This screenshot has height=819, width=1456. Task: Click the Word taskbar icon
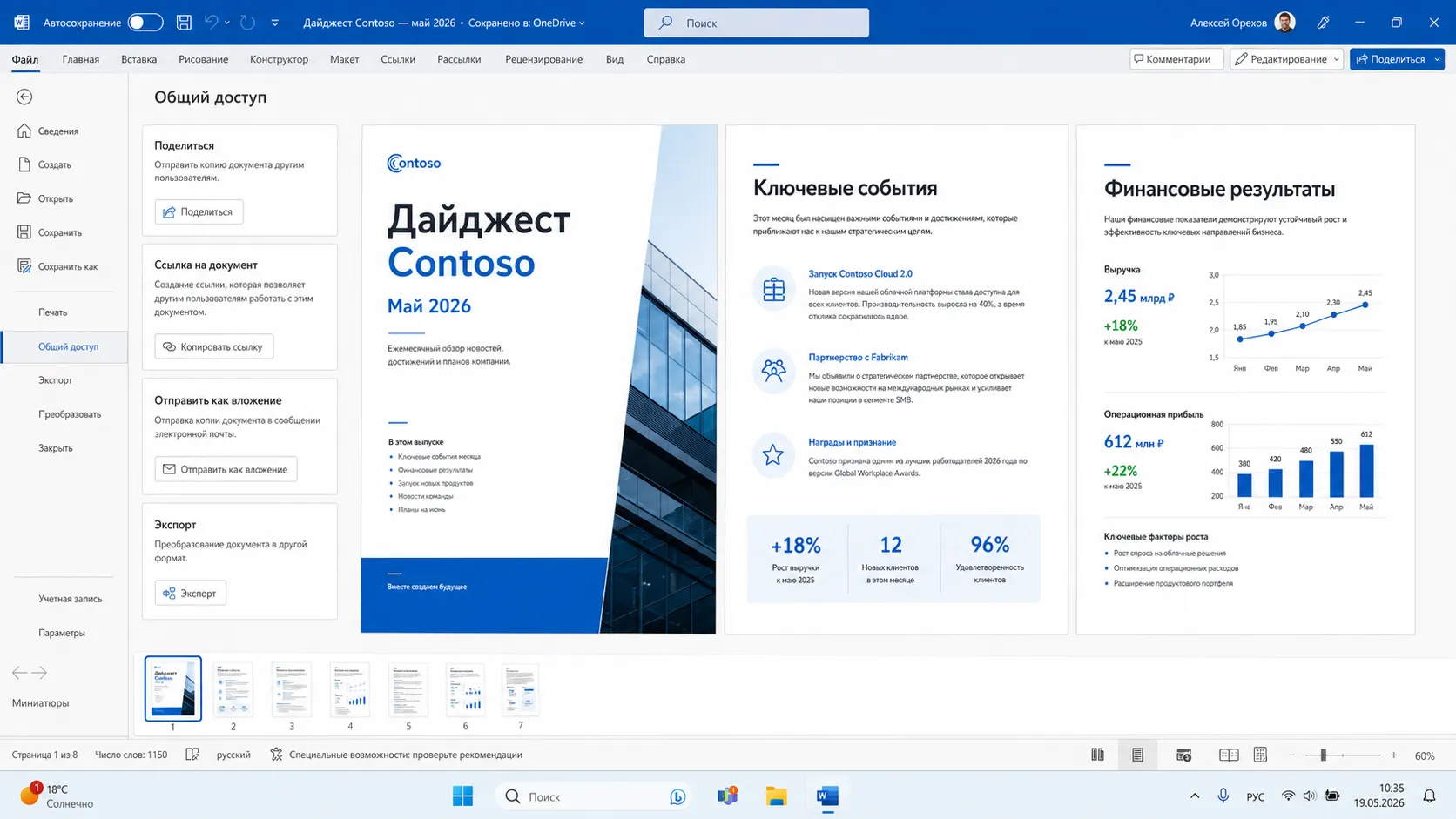pyautogui.click(x=827, y=796)
